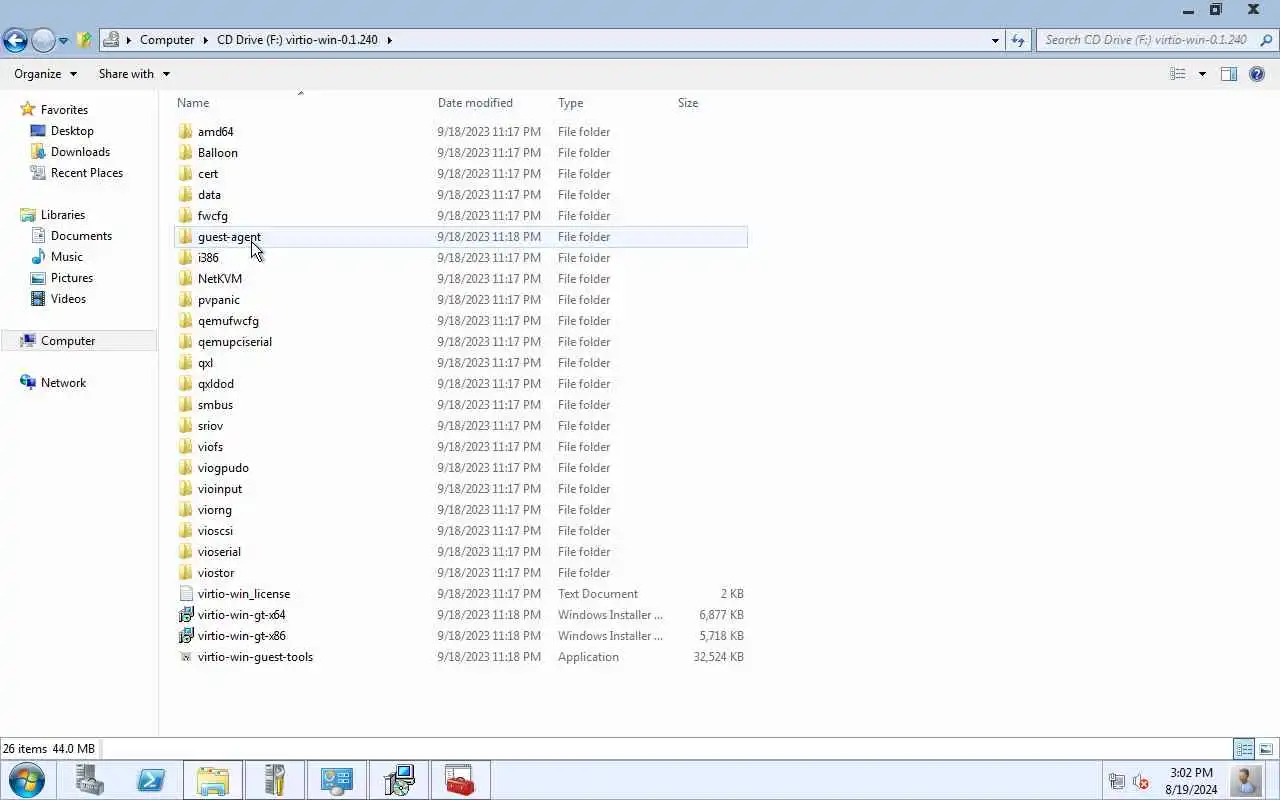Open the Help icon
1280x800 pixels.
tap(1257, 74)
